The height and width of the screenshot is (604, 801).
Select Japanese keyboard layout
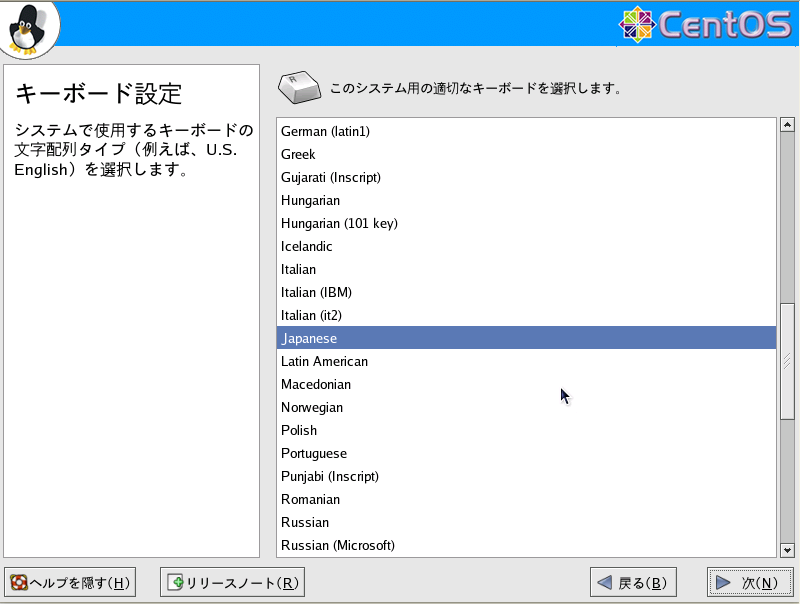(x=526, y=338)
